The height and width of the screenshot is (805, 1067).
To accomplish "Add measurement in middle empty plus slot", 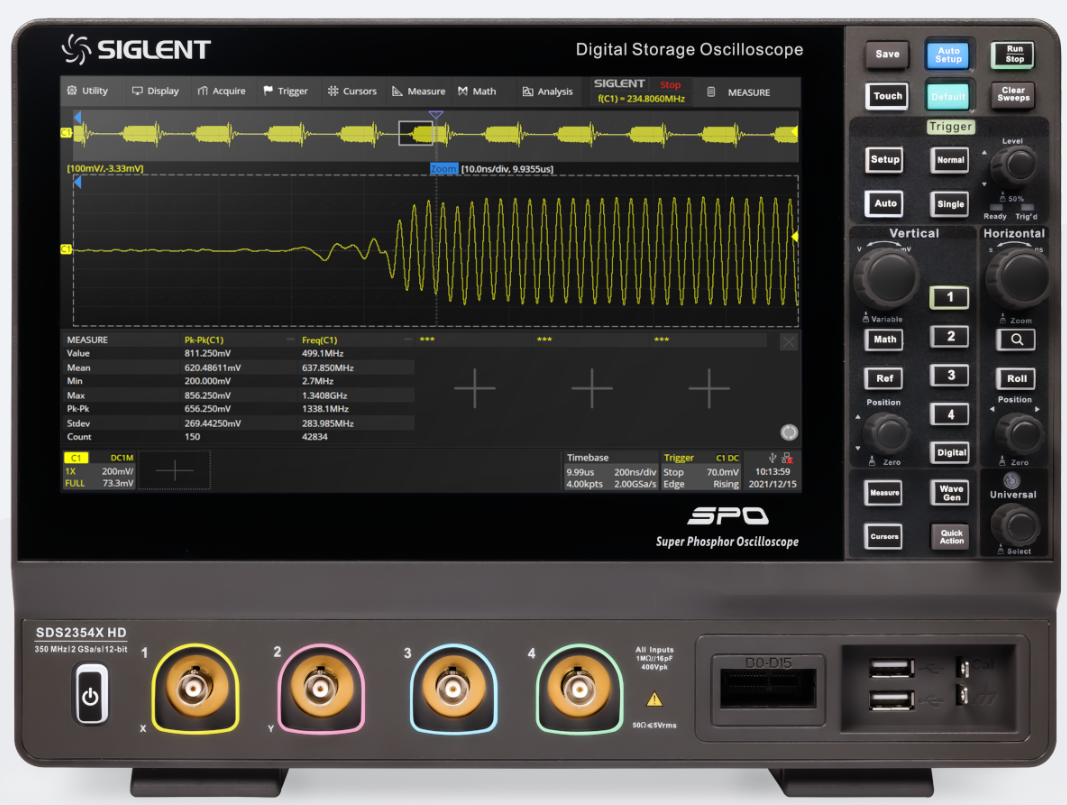I will point(592,389).
